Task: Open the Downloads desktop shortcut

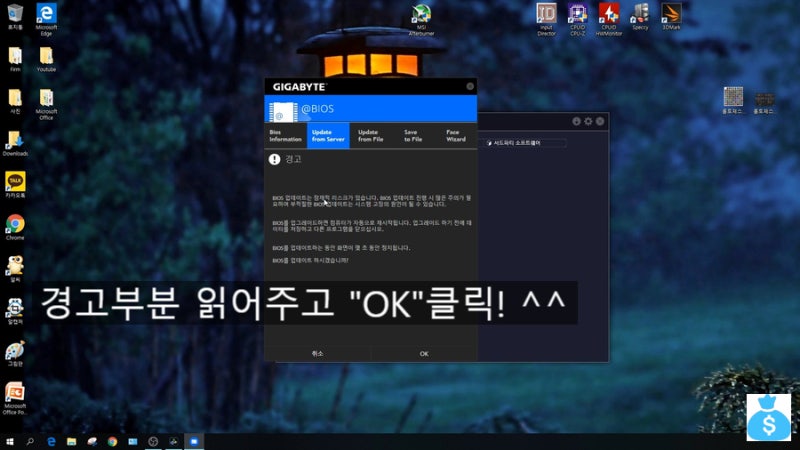Action: (15, 143)
